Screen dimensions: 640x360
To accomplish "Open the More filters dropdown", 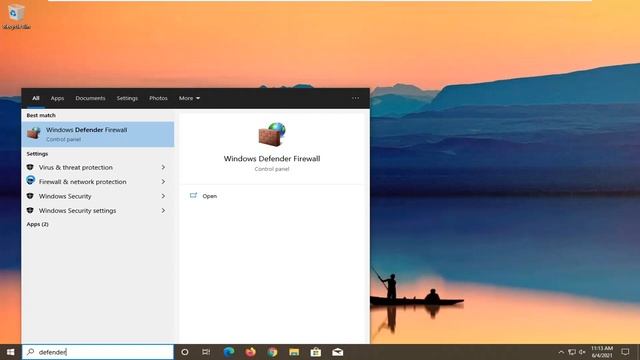I will click(189, 98).
